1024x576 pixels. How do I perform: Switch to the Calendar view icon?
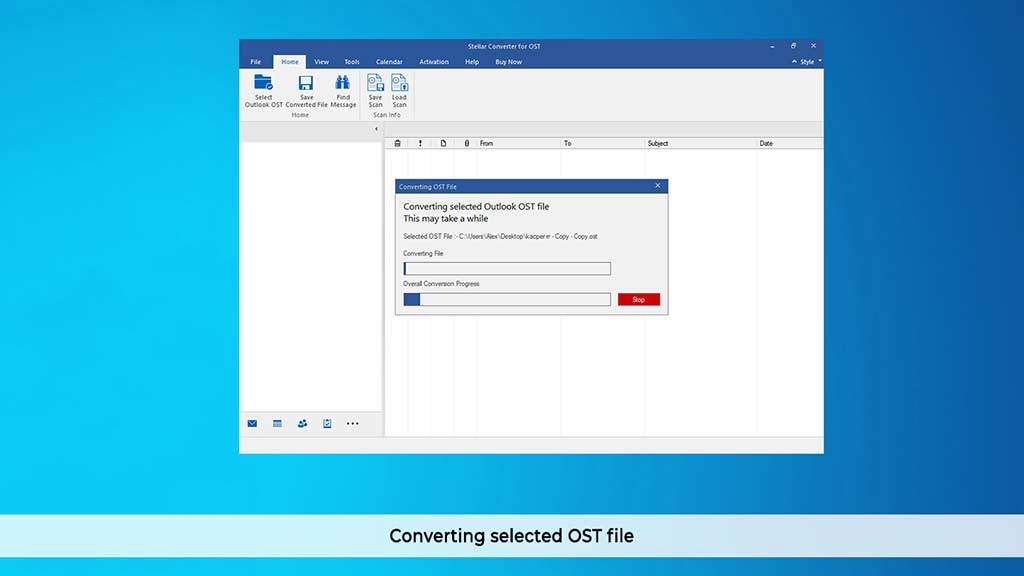point(278,423)
